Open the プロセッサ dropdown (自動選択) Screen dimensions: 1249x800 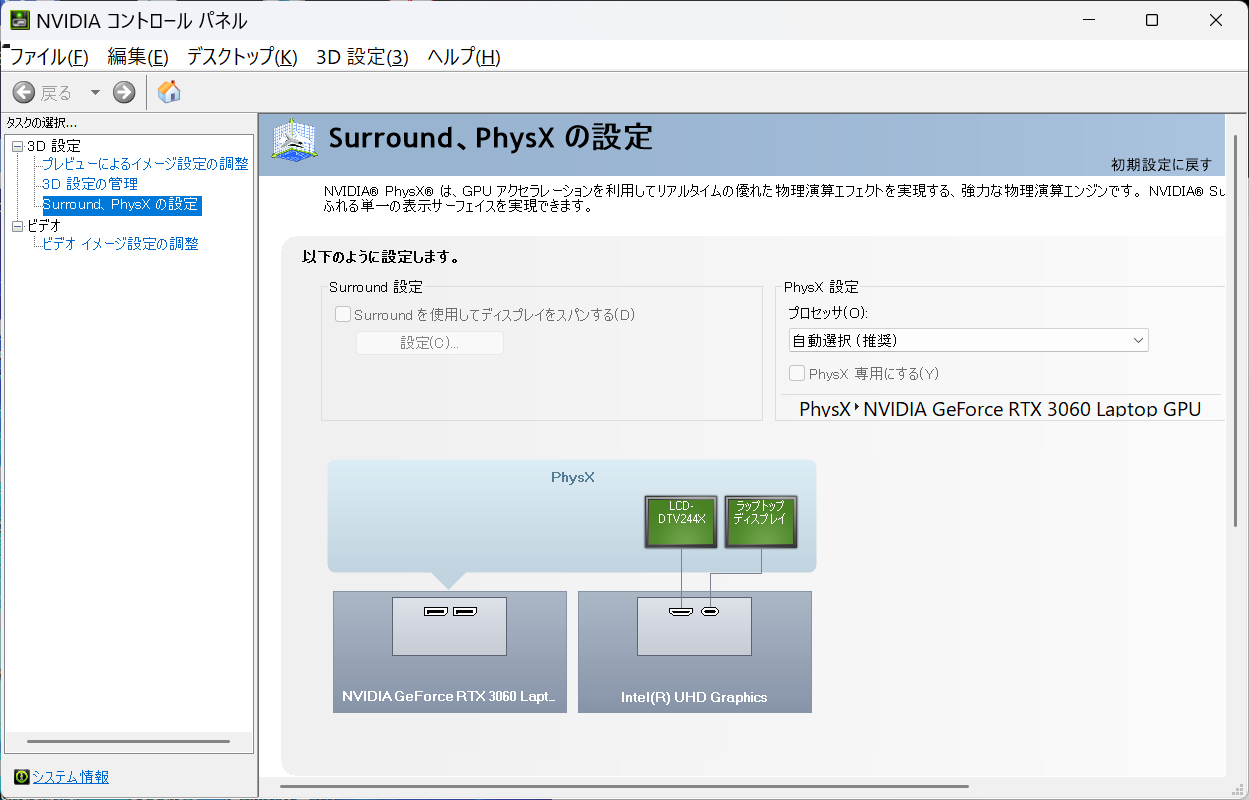coord(968,340)
